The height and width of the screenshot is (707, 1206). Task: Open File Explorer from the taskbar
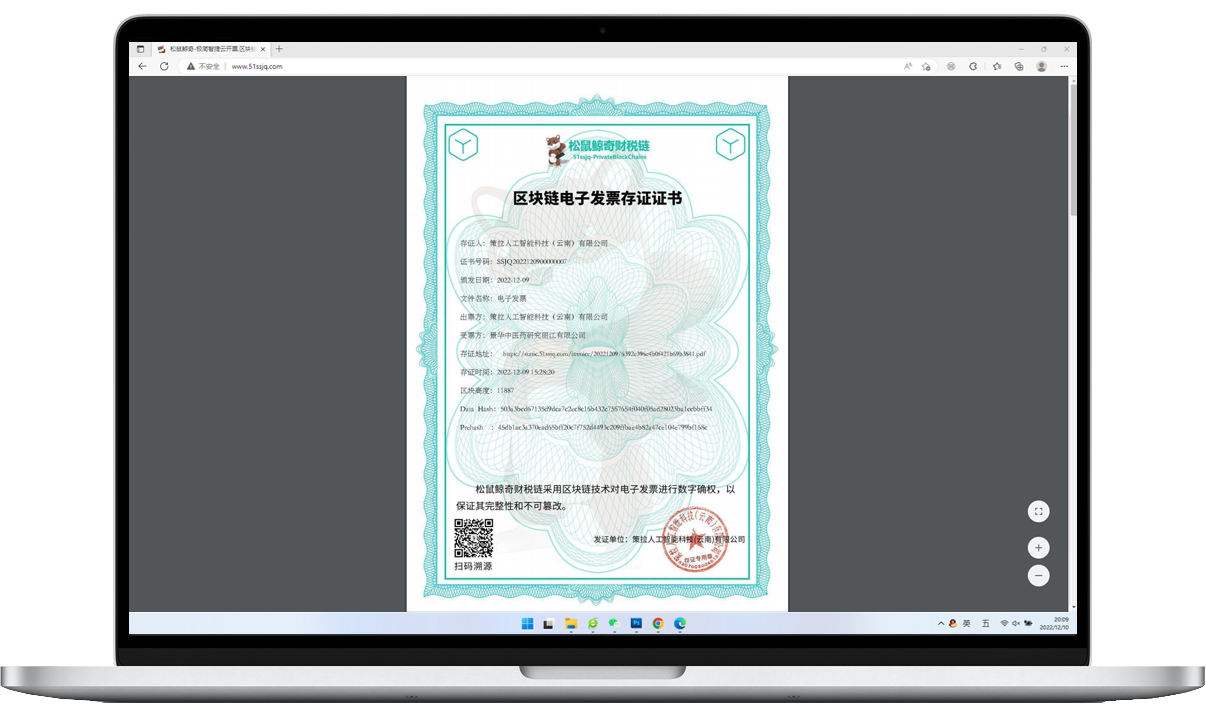[570, 624]
